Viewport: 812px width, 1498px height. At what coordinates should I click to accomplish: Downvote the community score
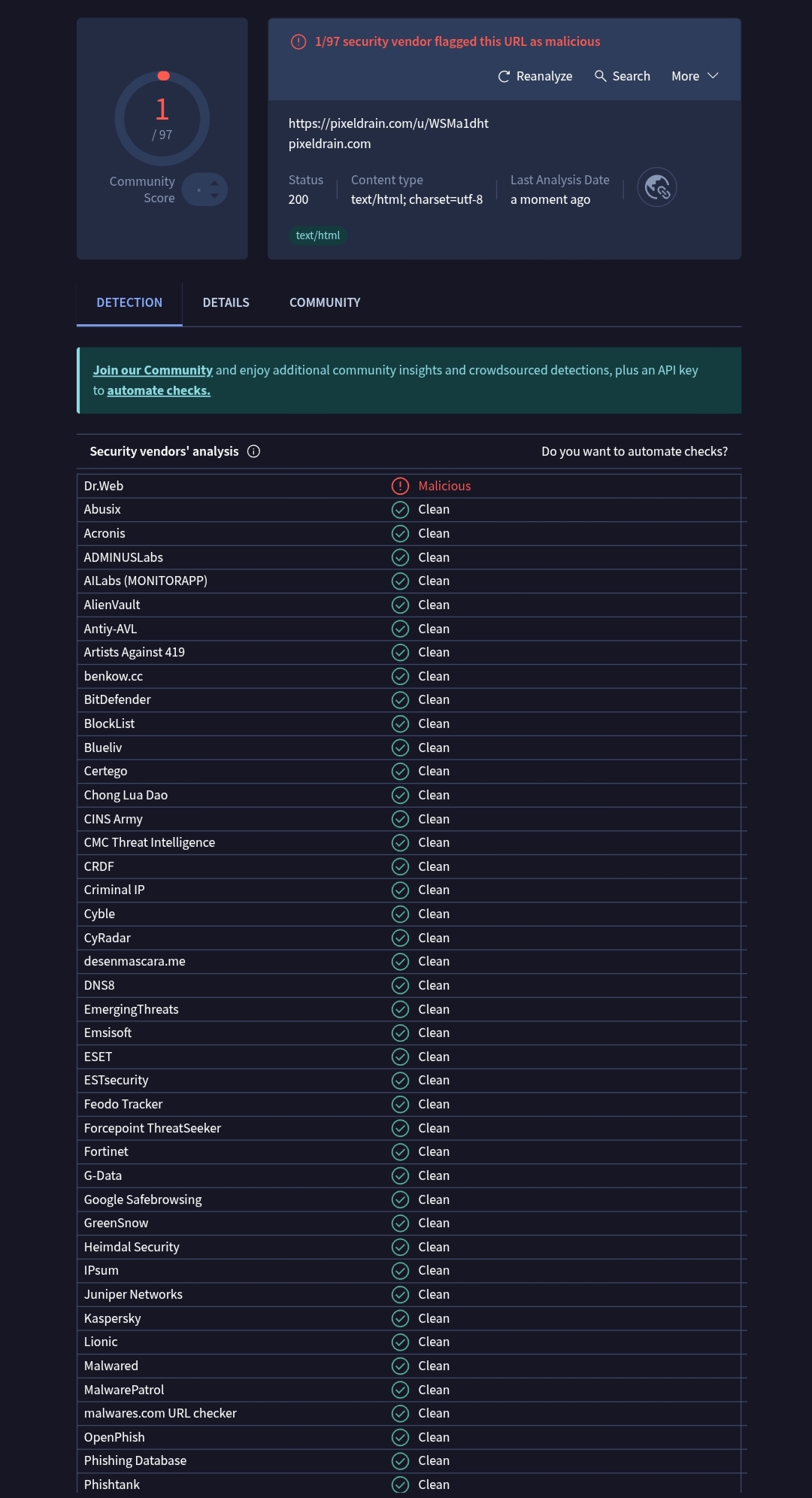tap(214, 196)
